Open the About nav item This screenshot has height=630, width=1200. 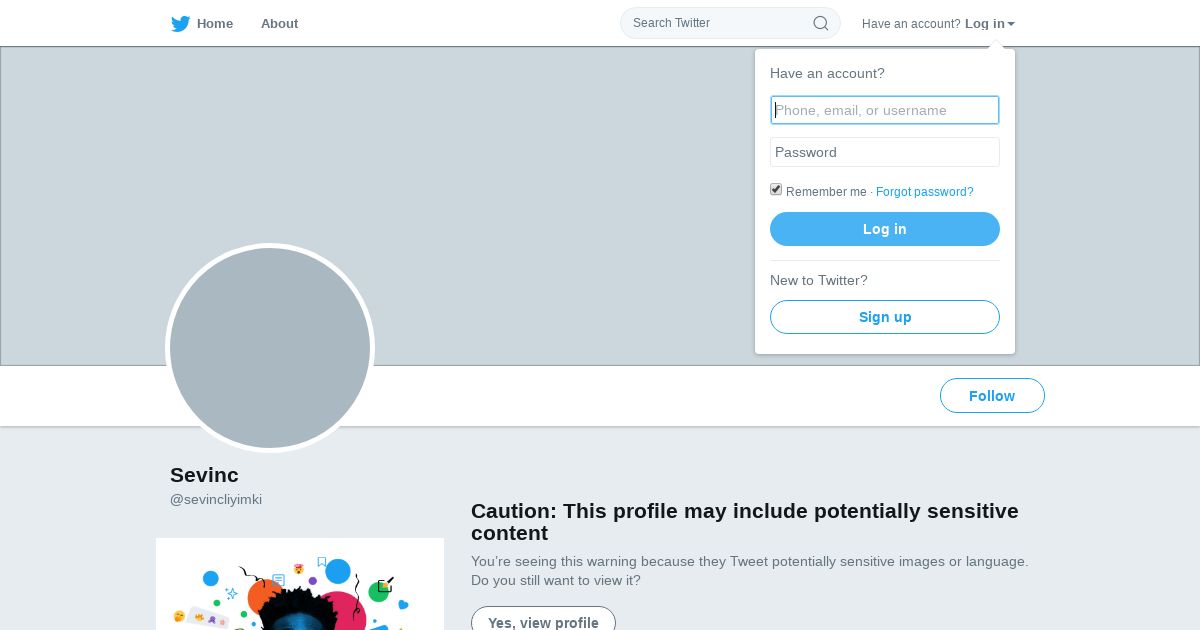coord(279,24)
